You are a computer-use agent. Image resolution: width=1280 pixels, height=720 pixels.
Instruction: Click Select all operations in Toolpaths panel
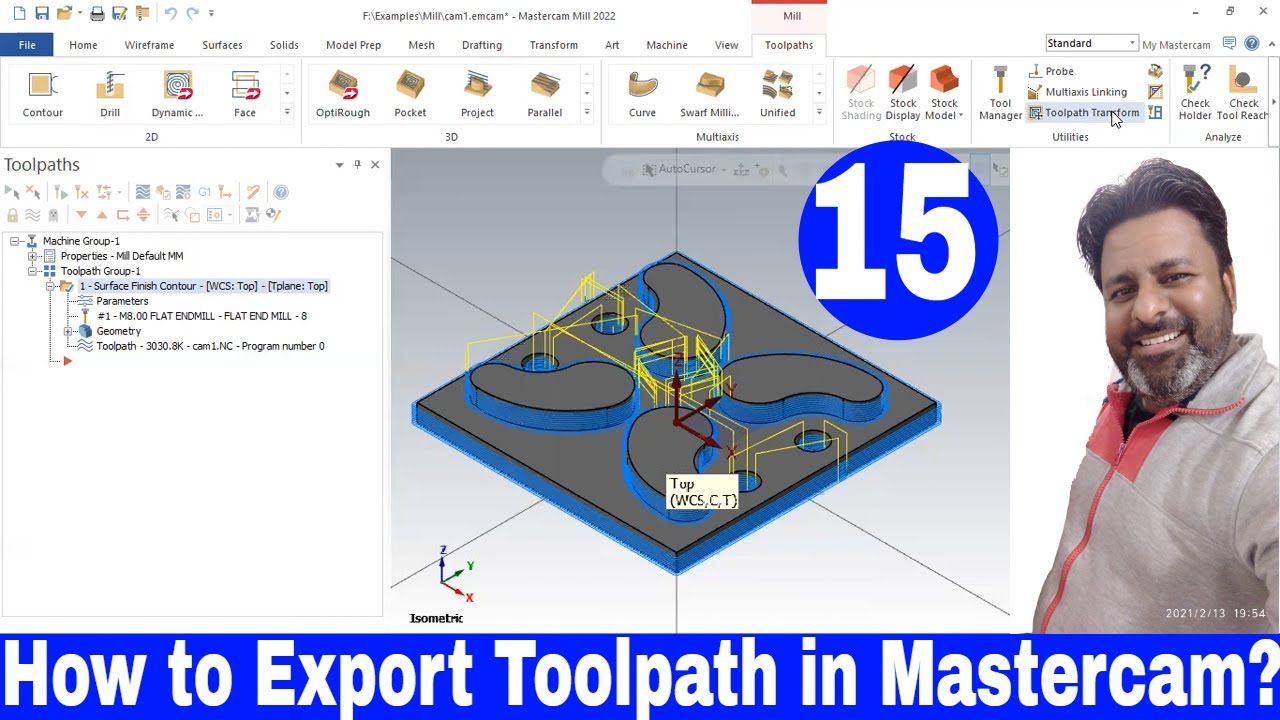[12, 192]
